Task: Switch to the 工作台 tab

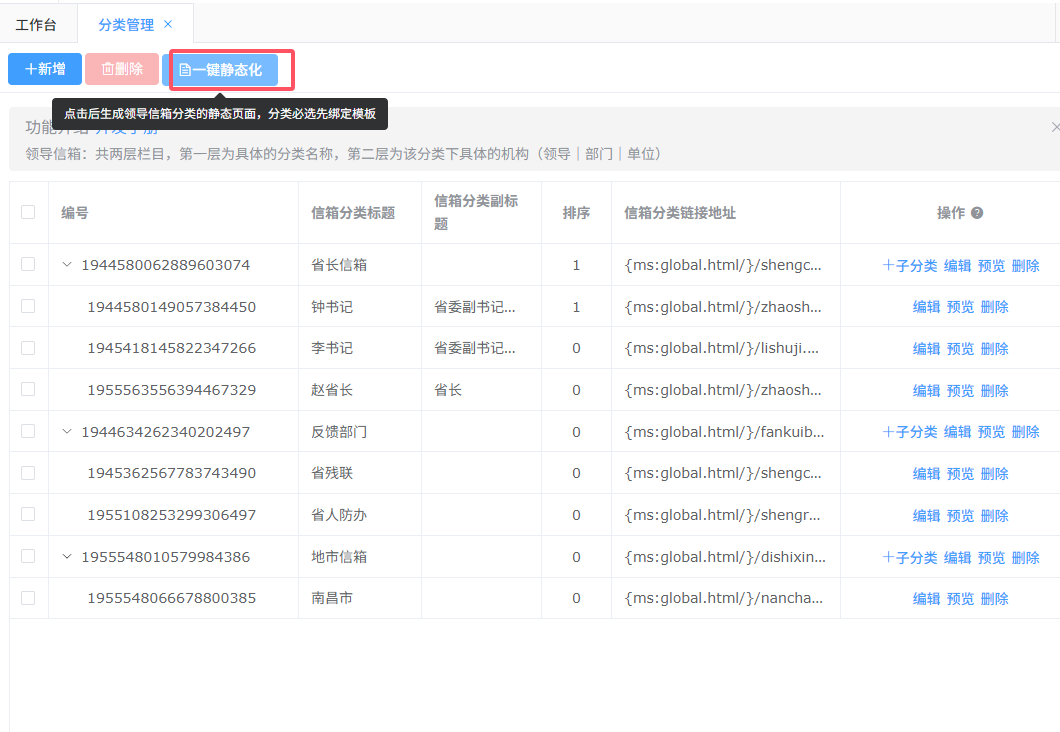Action: coord(37,25)
